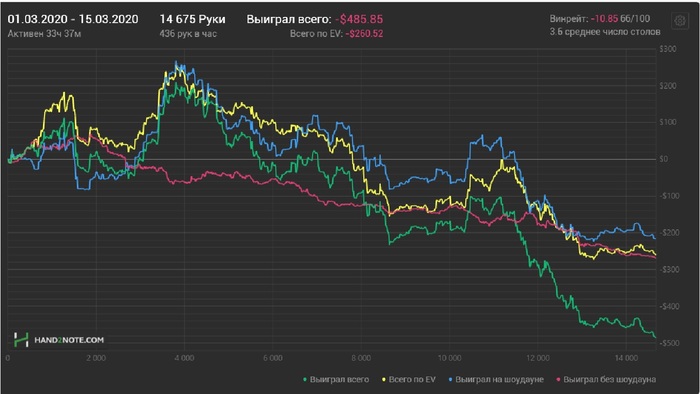Toggle the Выиграл на шоудауне series label
Screen dimensions: 700x394
(499, 379)
